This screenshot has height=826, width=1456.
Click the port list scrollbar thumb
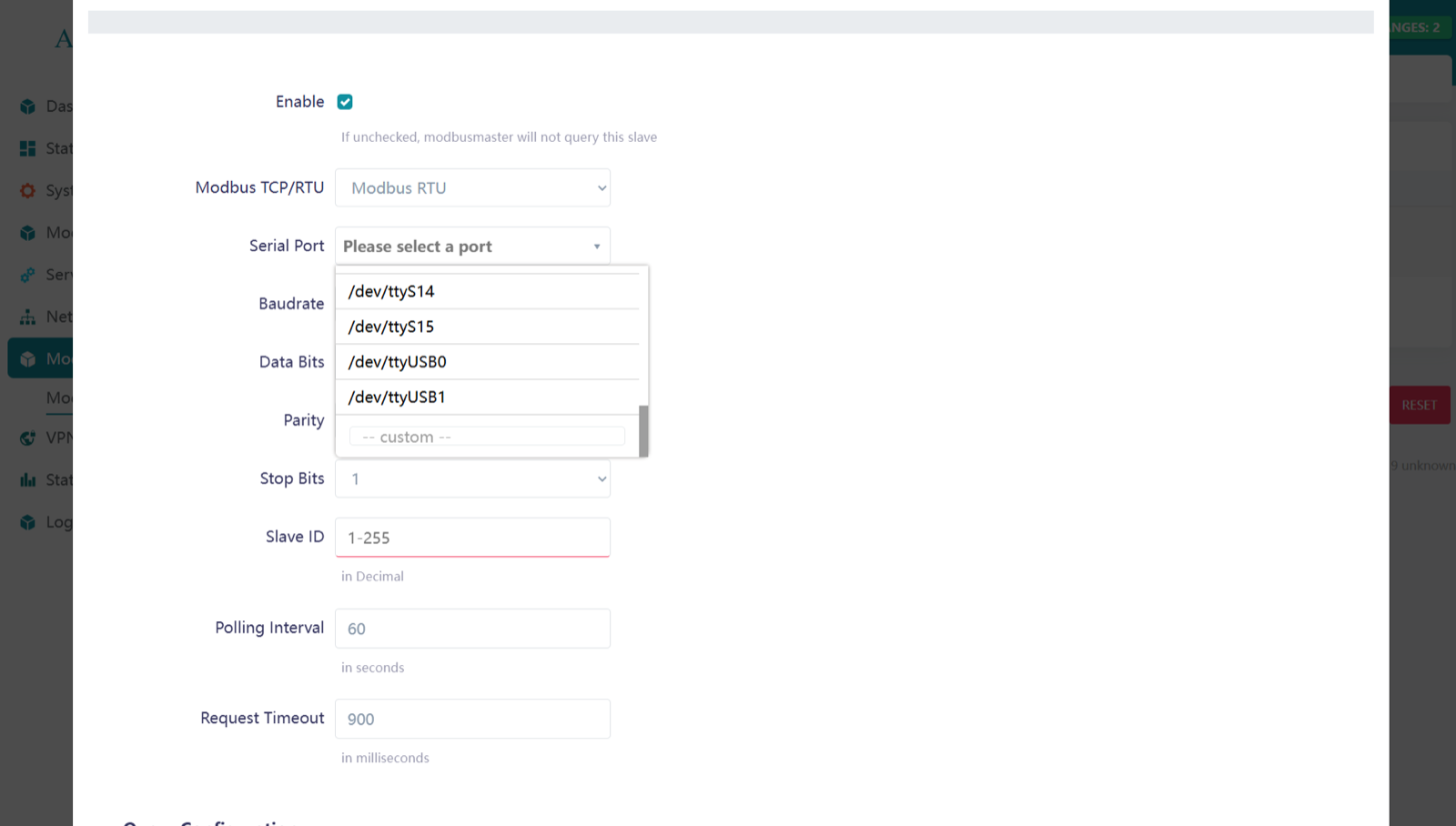pos(643,430)
